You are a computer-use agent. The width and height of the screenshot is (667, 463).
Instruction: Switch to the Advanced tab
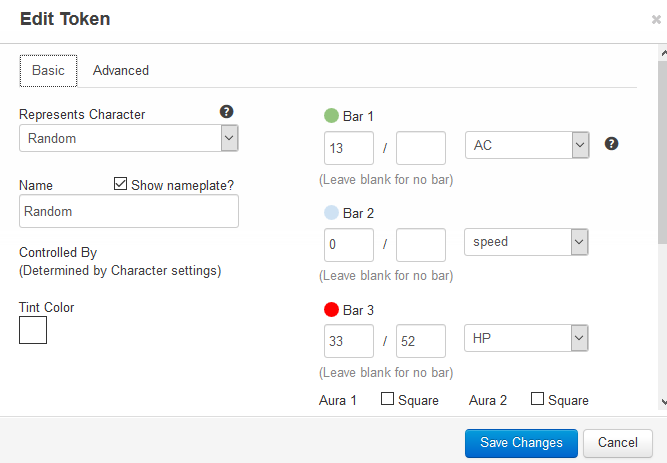[x=121, y=71]
